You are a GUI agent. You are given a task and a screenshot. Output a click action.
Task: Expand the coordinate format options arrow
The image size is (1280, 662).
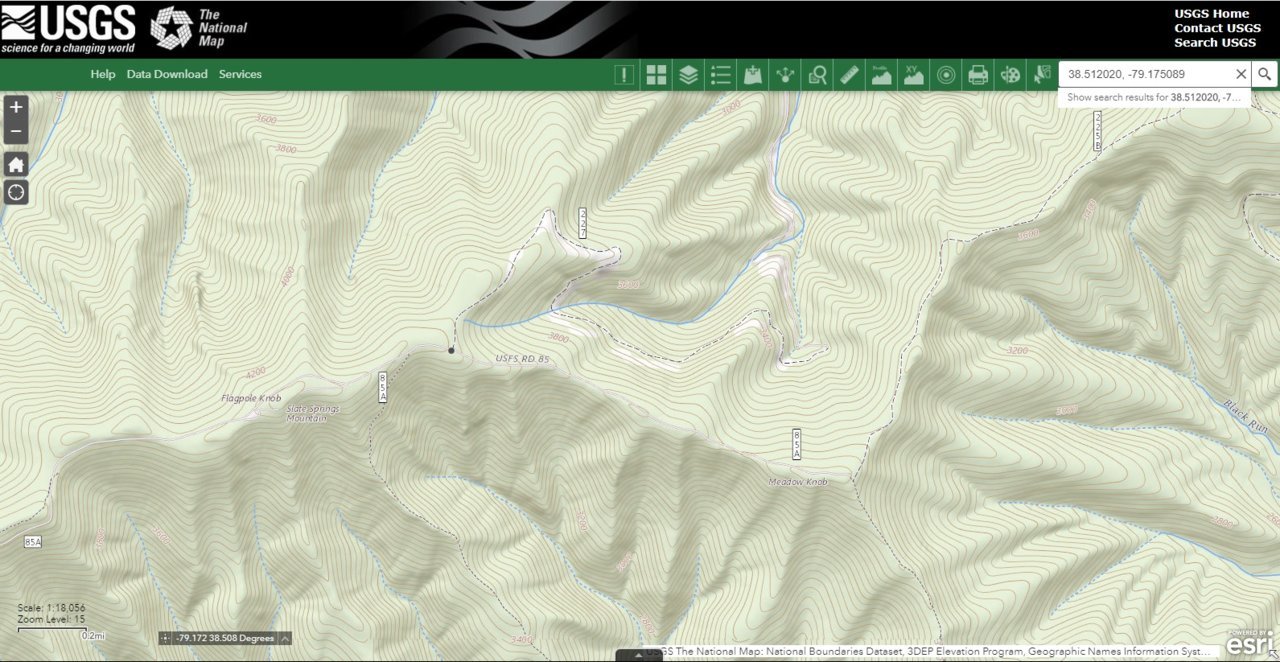(x=285, y=638)
